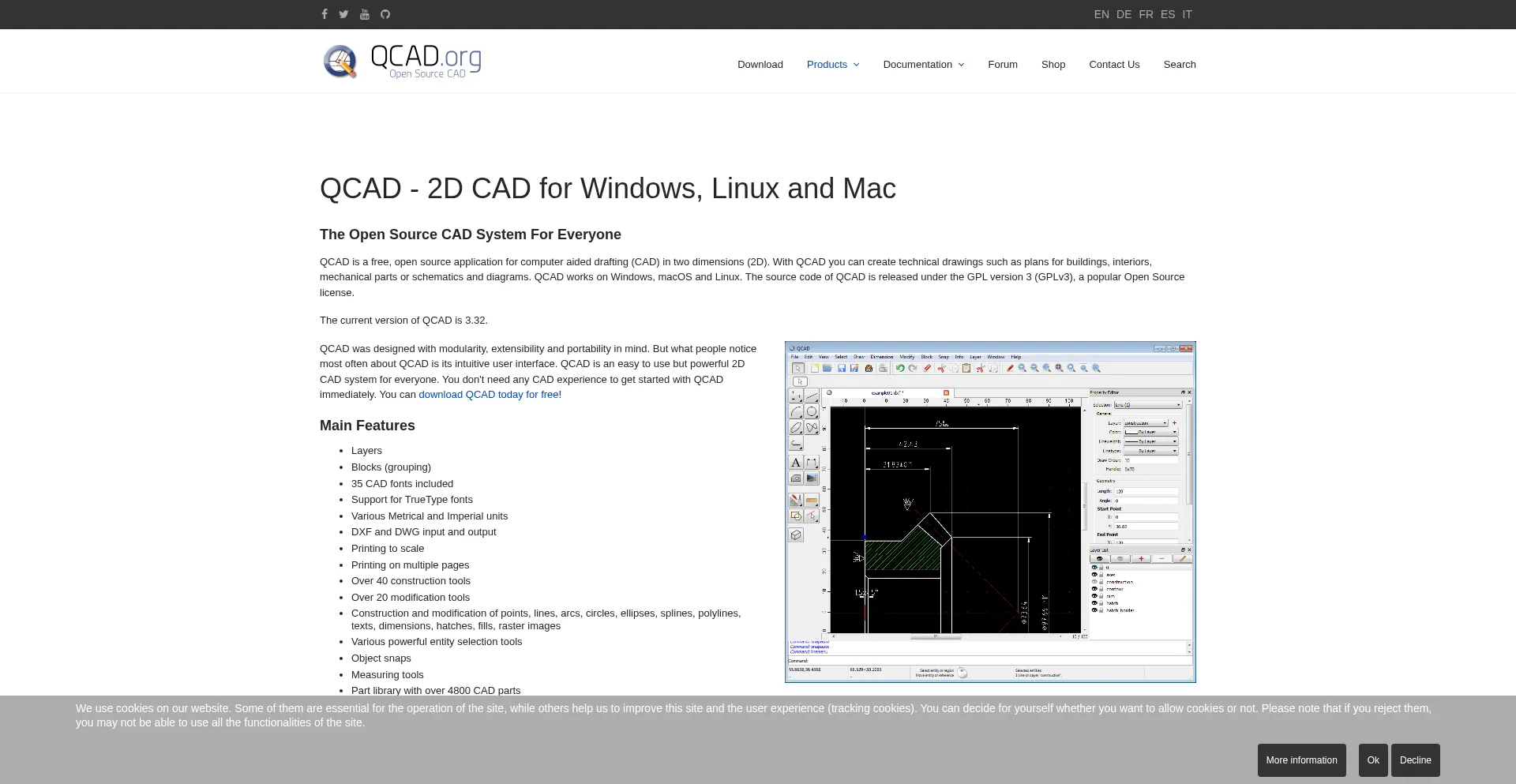This screenshot has height=784, width=1516.
Task: Open the Contact Us page
Action: (x=1114, y=65)
